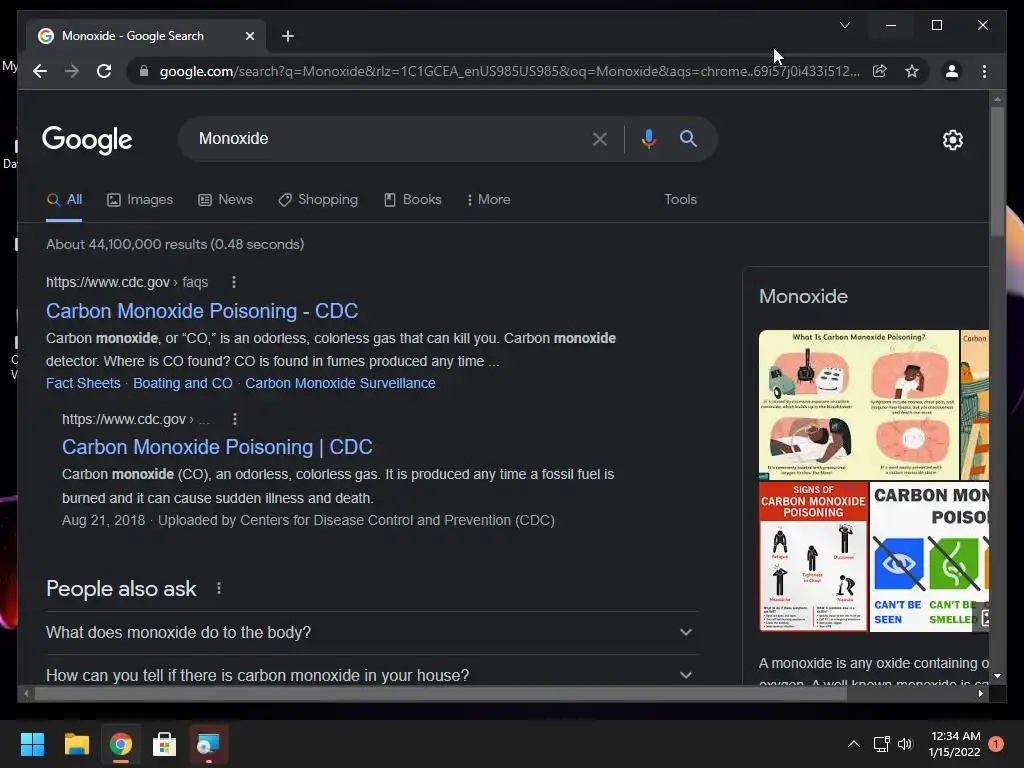Open Microsoft Store from the taskbar
This screenshot has width=1024, height=768.
[165, 744]
